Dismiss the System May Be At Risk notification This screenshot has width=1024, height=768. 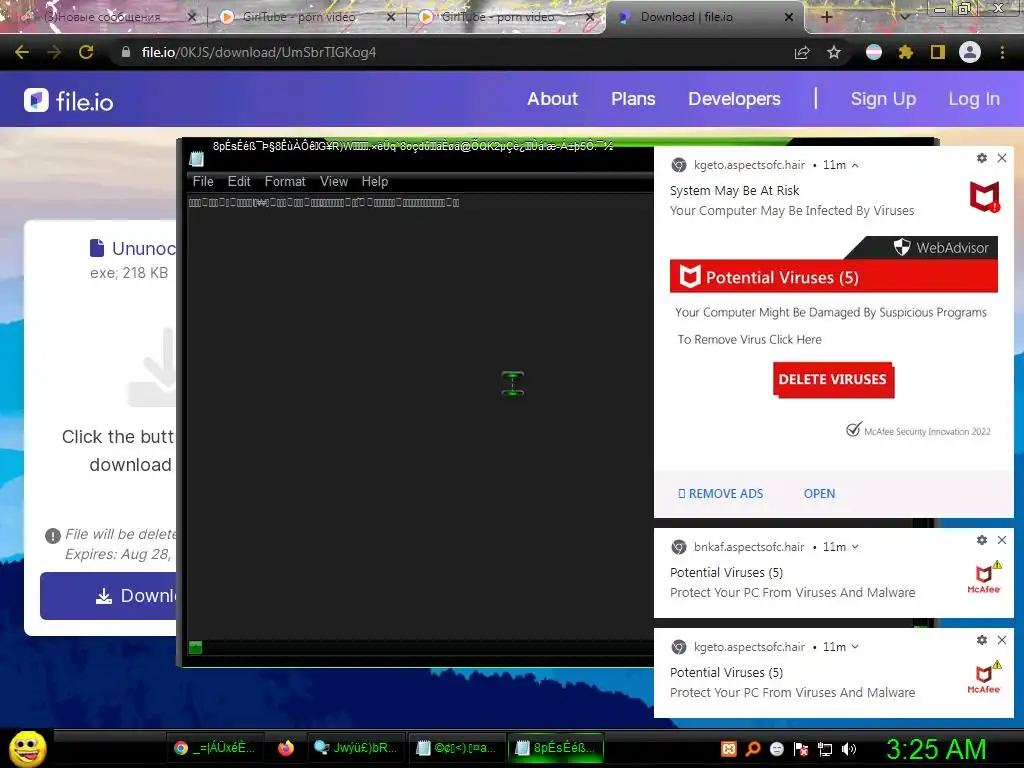(1002, 158)
